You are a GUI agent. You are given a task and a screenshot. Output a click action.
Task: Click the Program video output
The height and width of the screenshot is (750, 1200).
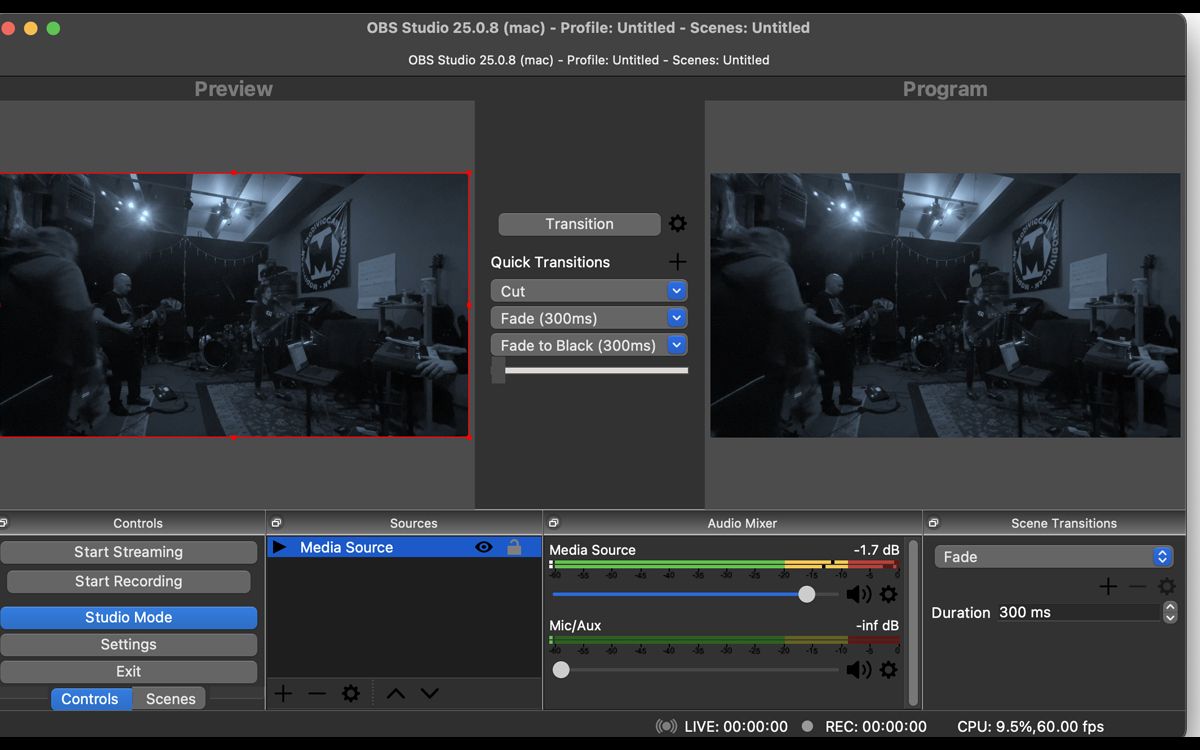945,305
